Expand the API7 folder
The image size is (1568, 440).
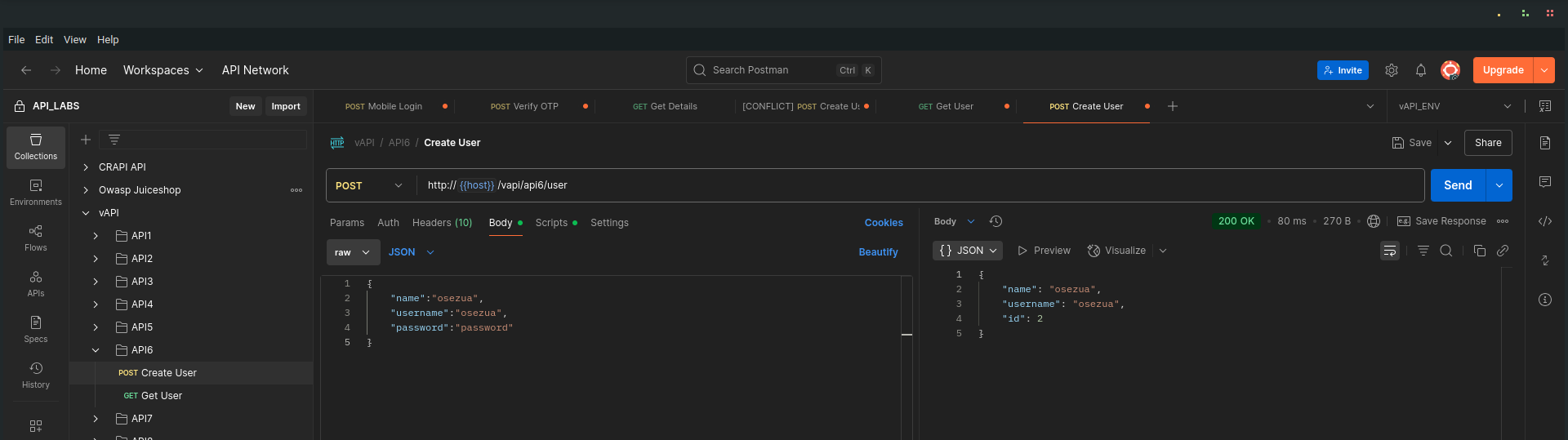[x=96, y=419]
